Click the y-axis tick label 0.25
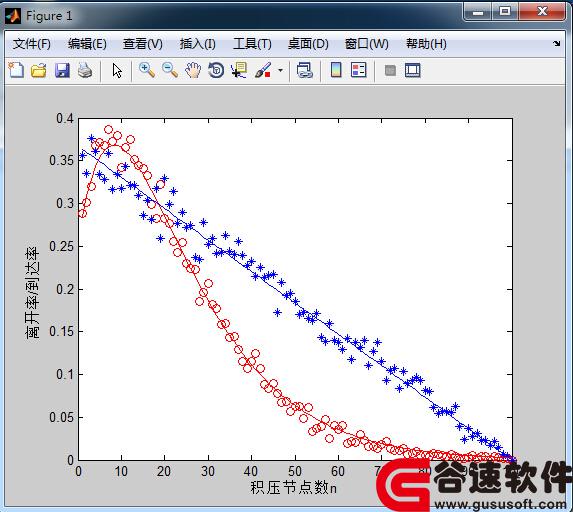 pyautogui.click(x=61, y=246)
